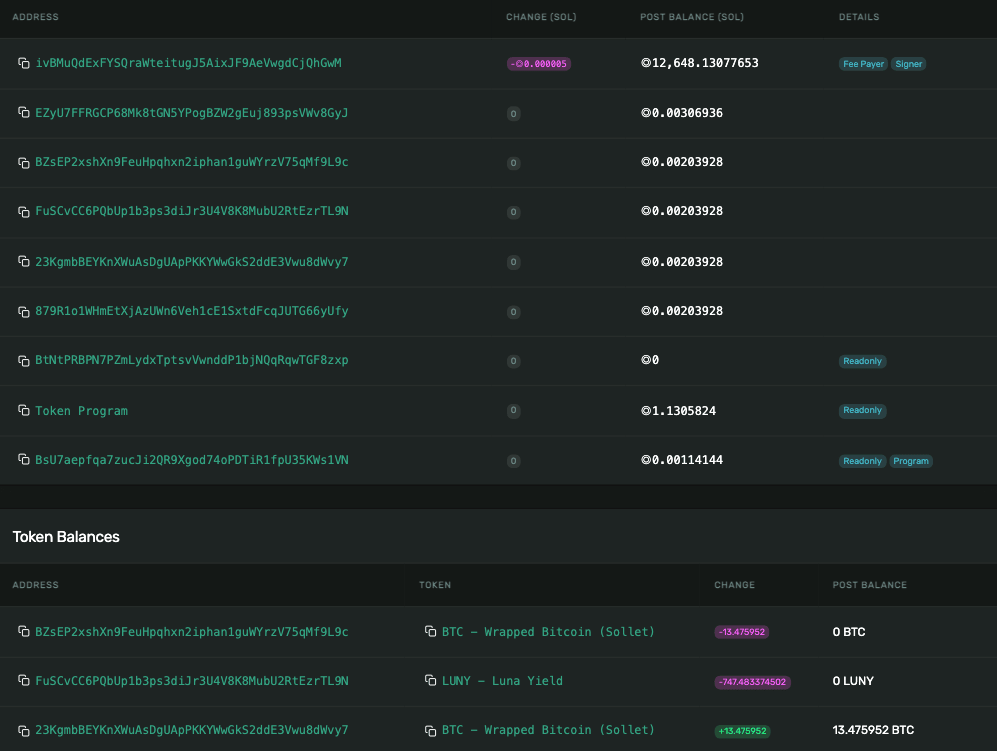997x751 pixels.
Task: Open the Token Program account page
Action: click(x=81, y=410)
